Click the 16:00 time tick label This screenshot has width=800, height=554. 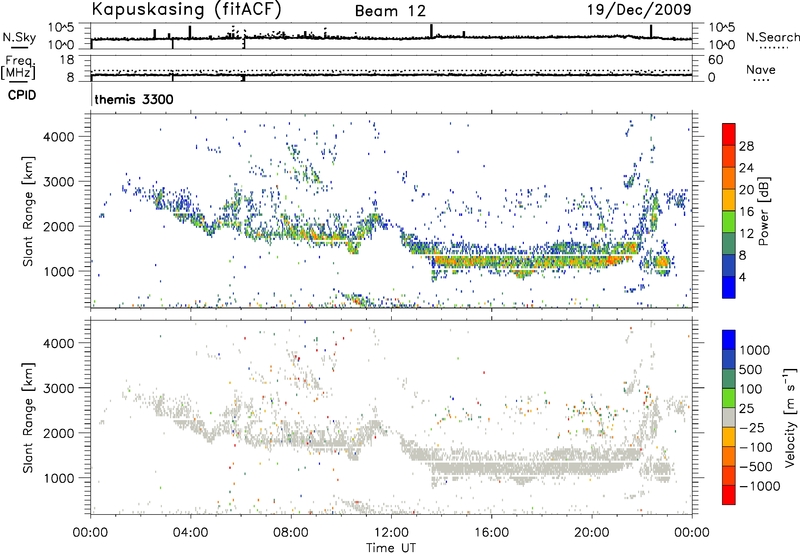point(491,533)
